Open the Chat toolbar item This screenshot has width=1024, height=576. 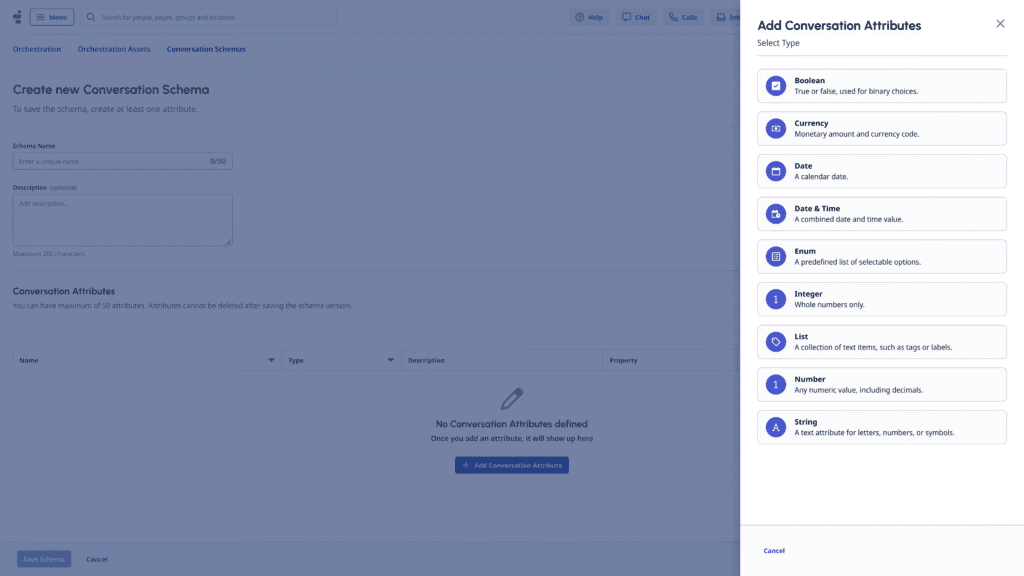point(635,17)
